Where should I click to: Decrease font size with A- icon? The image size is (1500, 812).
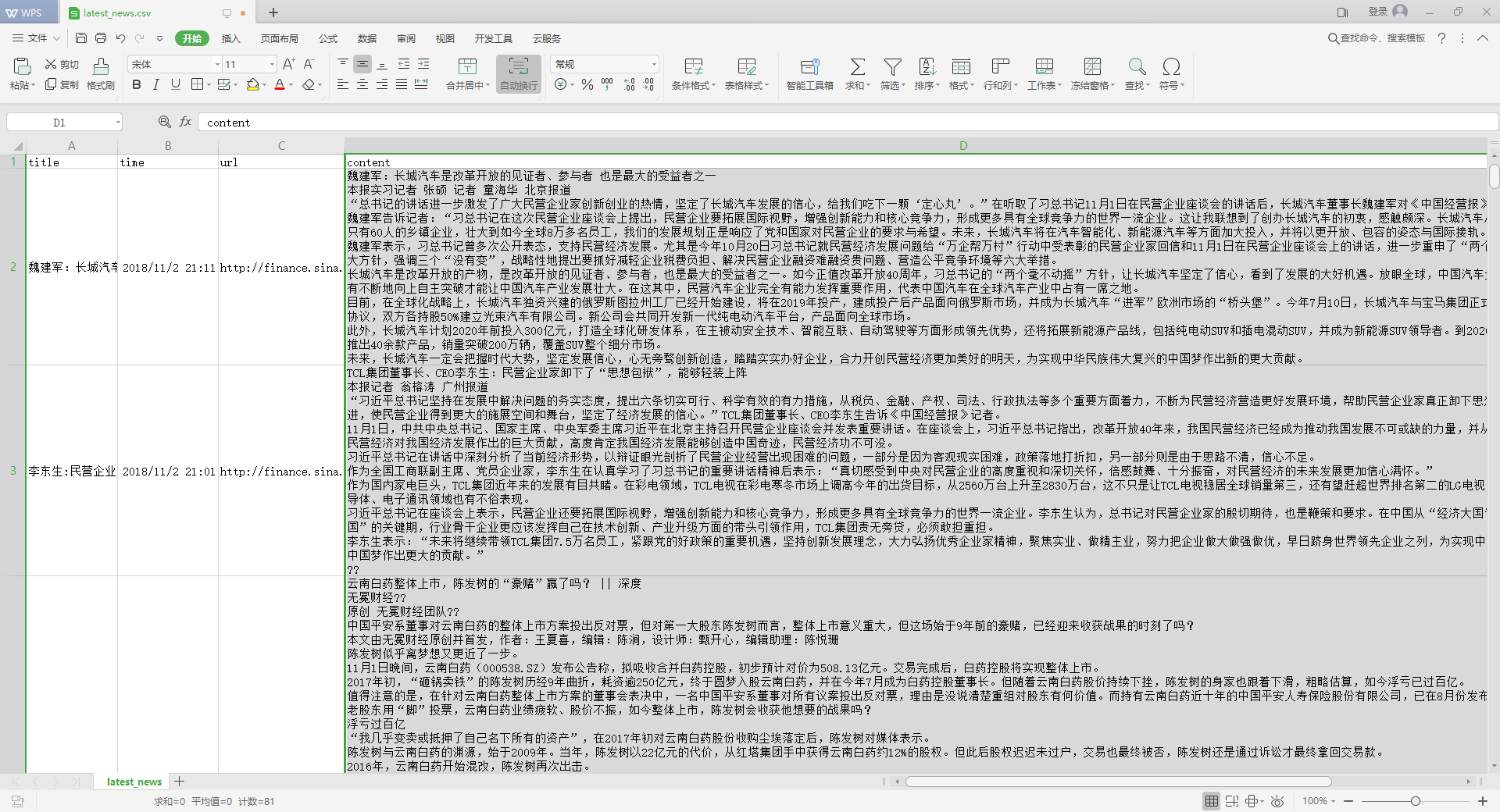coord(309,64)
